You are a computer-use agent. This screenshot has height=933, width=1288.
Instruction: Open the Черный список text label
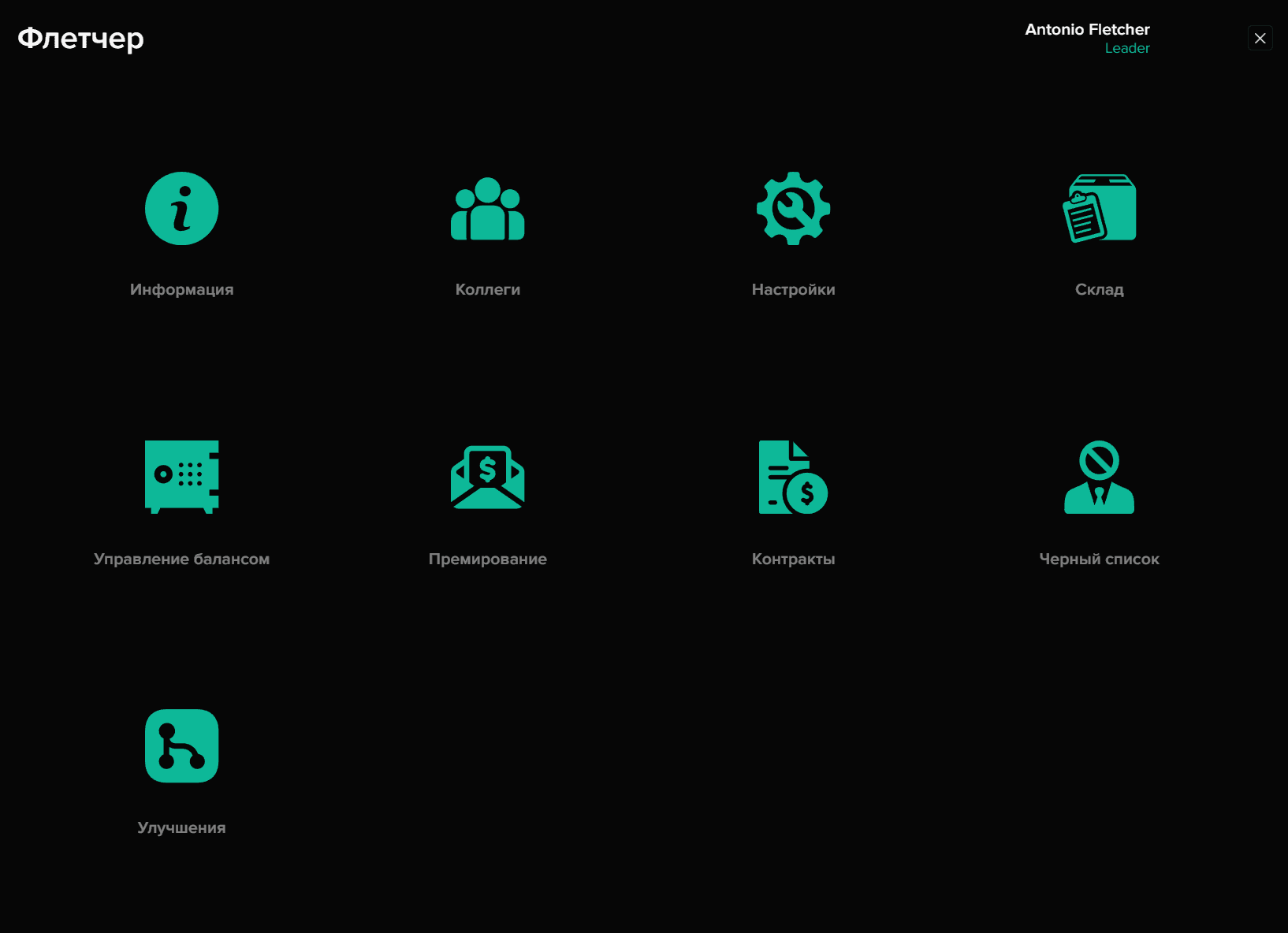click(1099, 559)
